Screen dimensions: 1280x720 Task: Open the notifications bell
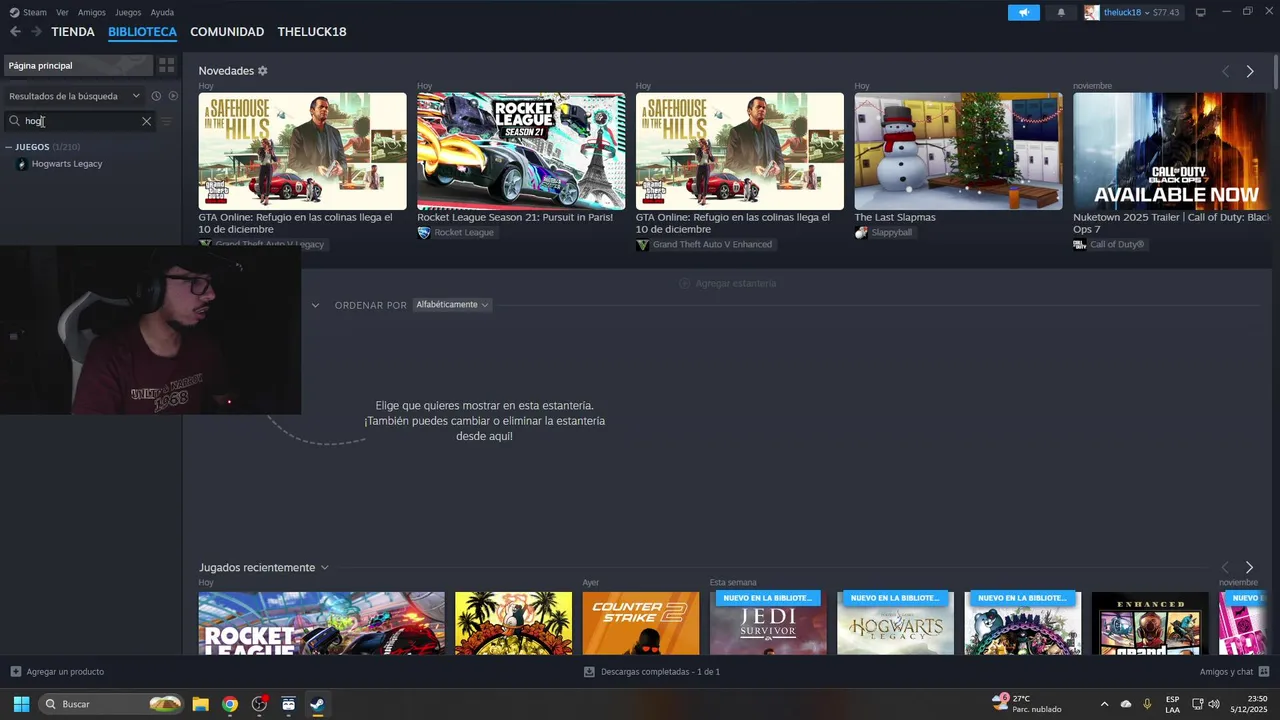[1061, 13]
